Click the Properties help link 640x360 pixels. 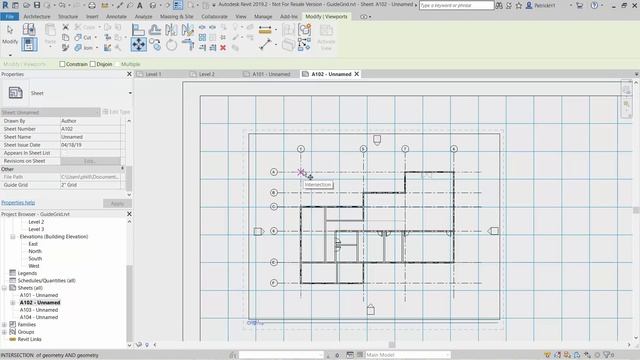(18, 203)
